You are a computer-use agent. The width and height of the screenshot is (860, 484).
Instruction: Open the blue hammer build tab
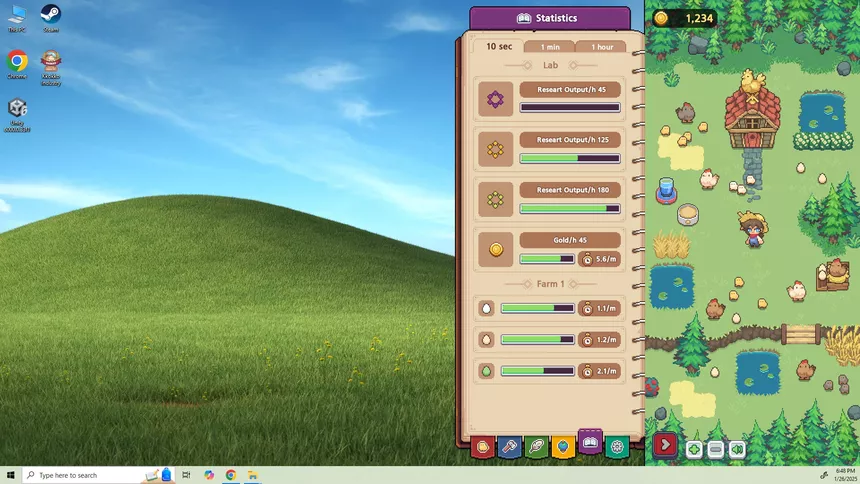(x=510, y=447)
